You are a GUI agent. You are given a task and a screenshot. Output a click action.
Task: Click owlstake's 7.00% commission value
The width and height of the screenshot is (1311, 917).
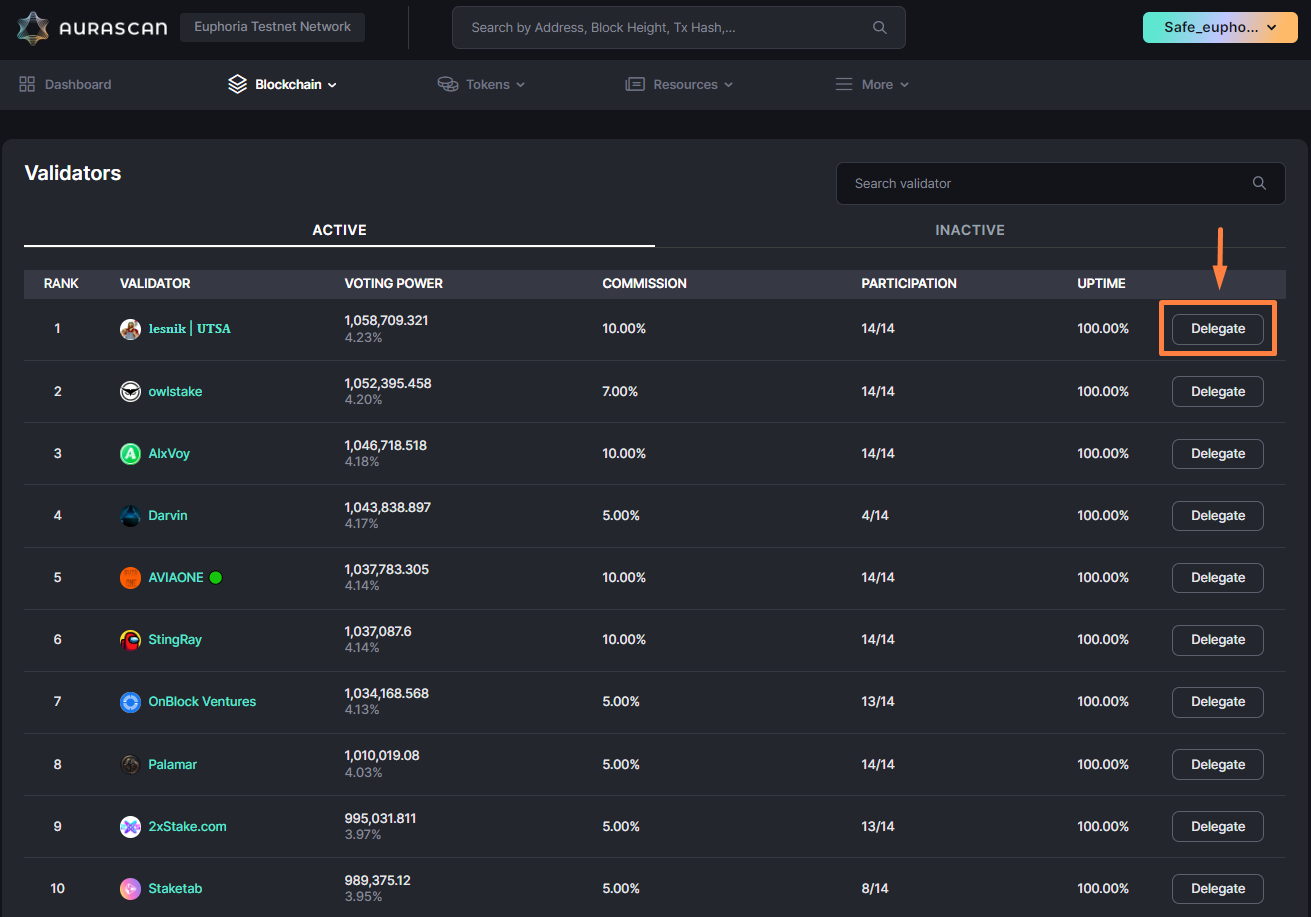click(620, 392)
